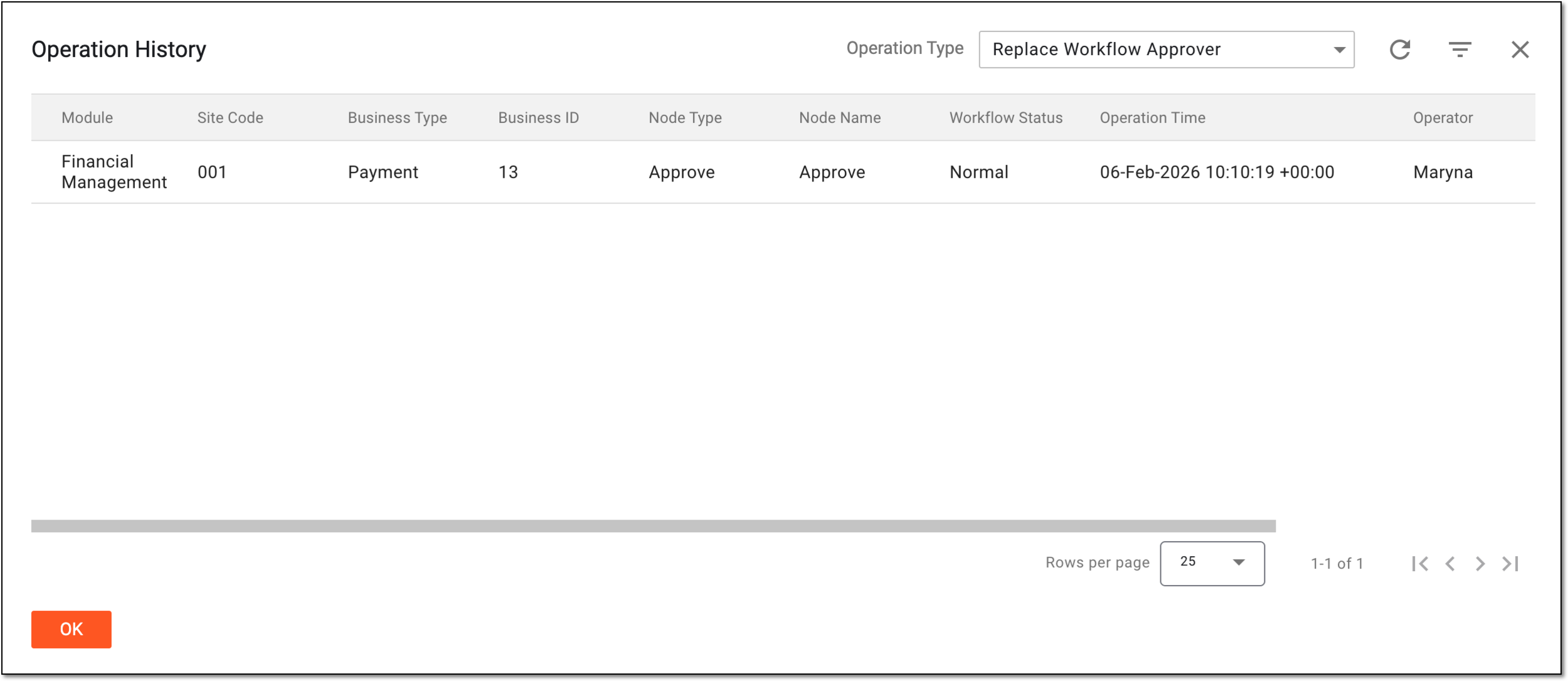Select the site code 001 cell
The width and height of the screenshot is (1568, 681).
[212, 173]
